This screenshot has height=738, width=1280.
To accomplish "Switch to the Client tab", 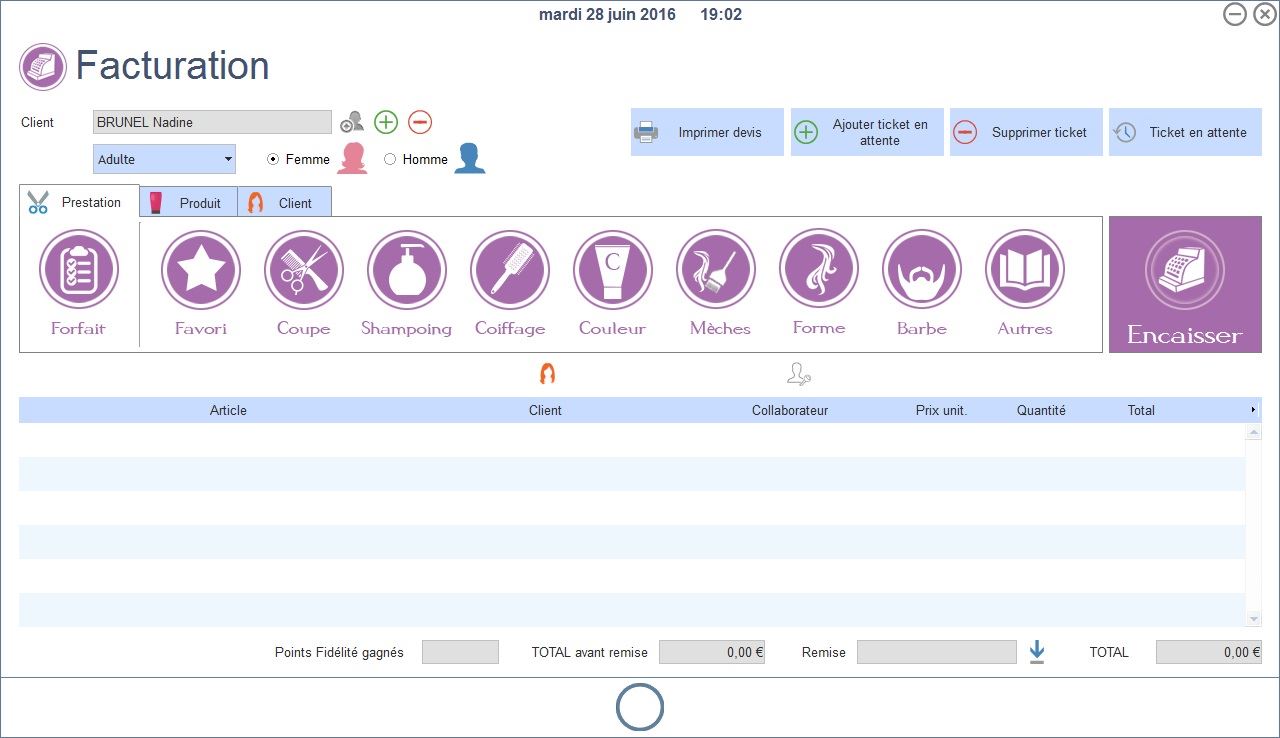I will (285, 202).
